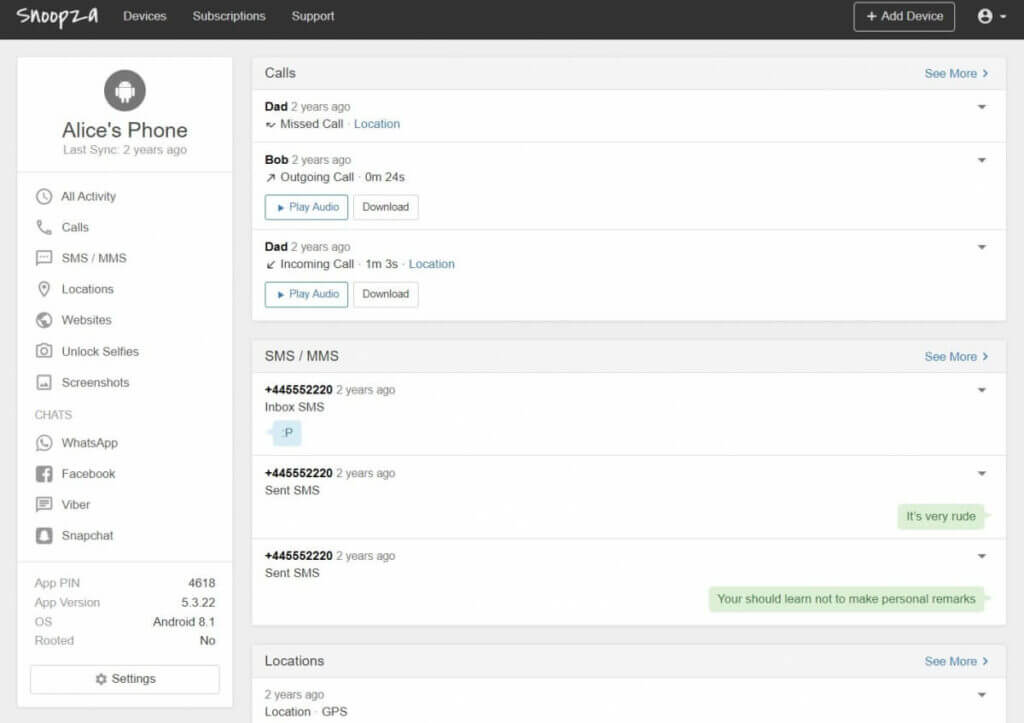This screenshot has width=1024, height=723.
Task: Open Location link of missed call
Action: pos(377,124)
